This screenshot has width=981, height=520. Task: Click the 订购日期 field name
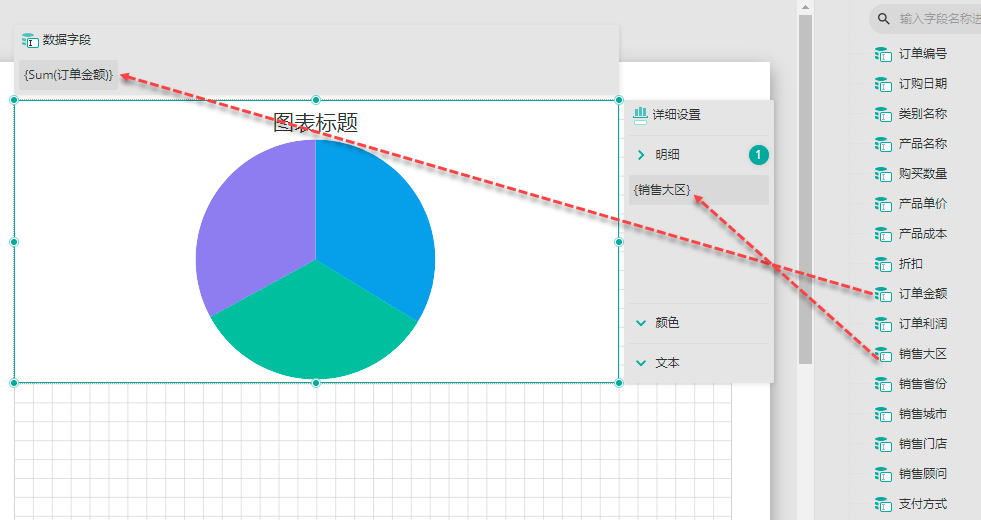[923, 84]
